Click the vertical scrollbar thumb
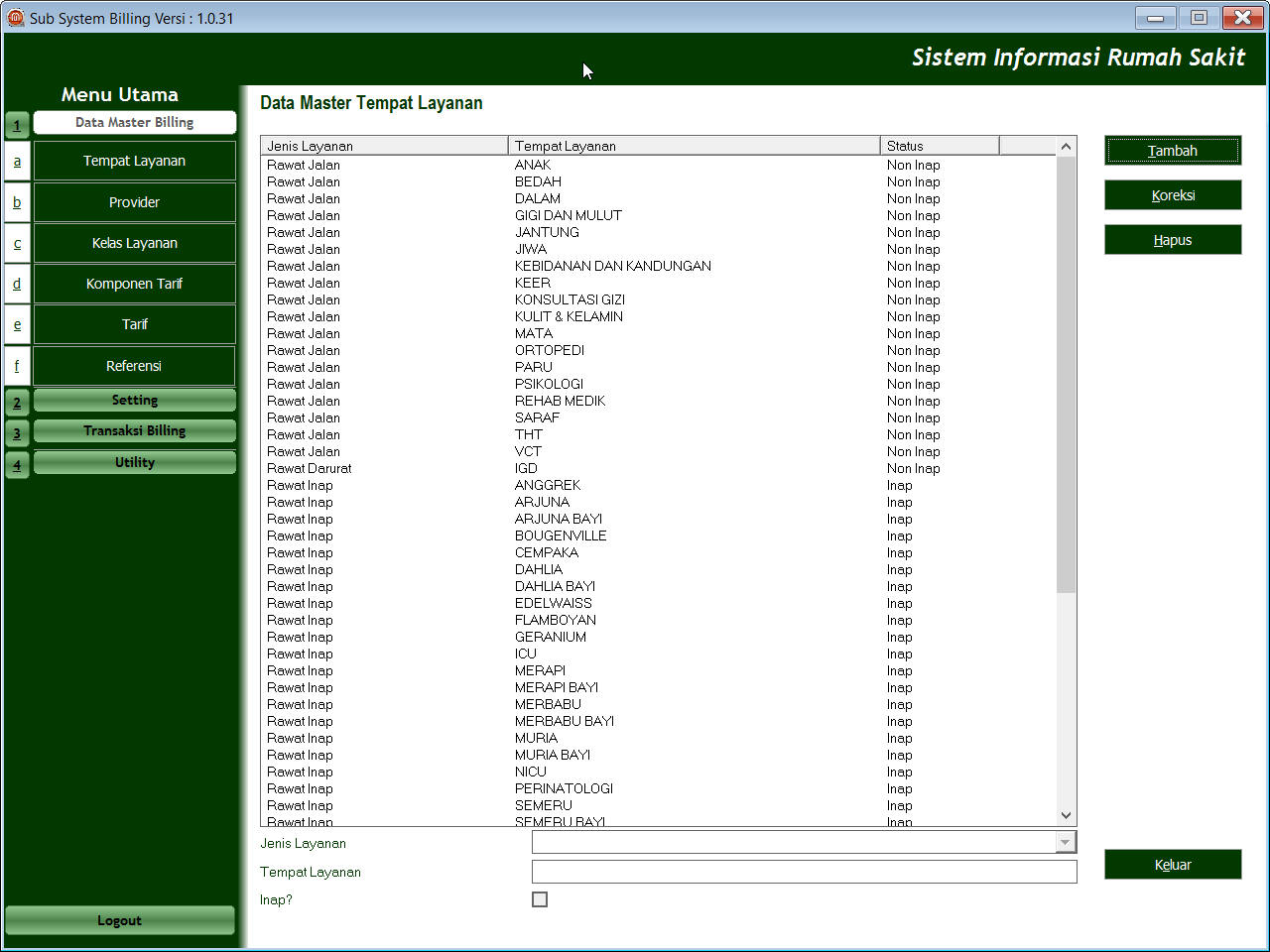1270x952 pixels. pos(1066,374)
